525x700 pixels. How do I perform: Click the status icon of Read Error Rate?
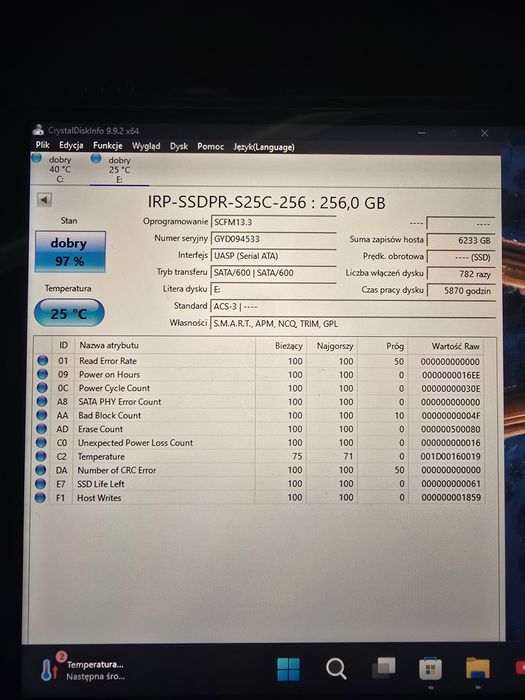[x=43, y=360]
